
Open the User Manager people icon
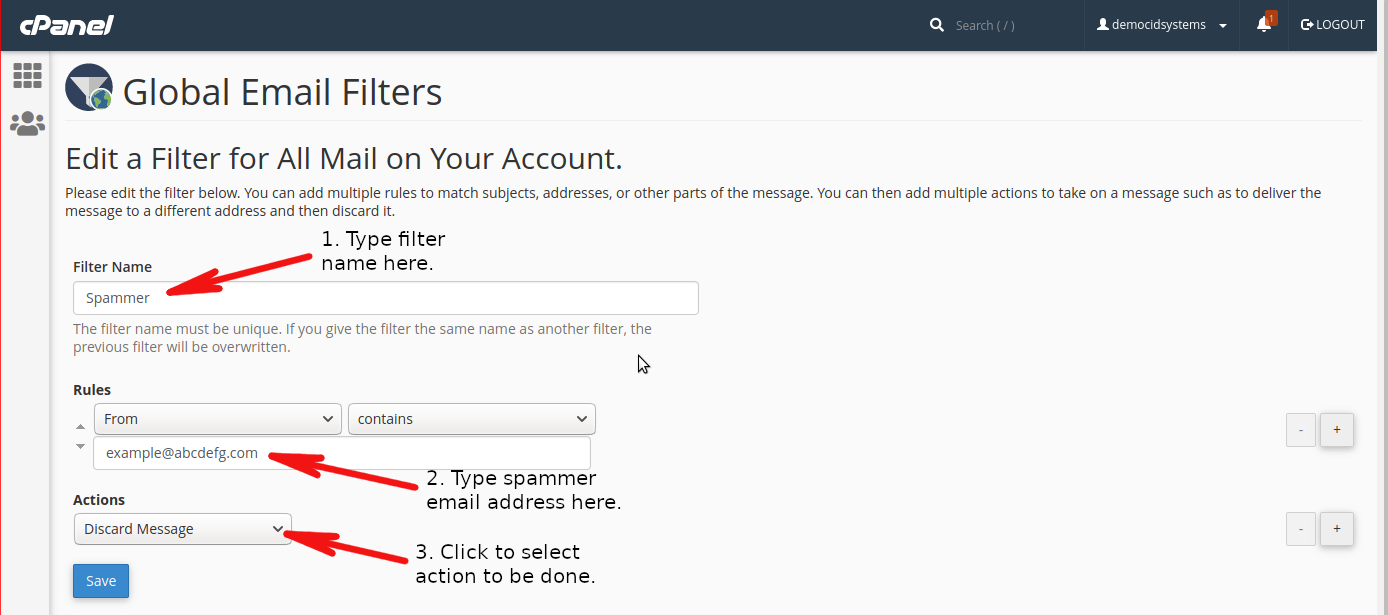tap(27, 123)
